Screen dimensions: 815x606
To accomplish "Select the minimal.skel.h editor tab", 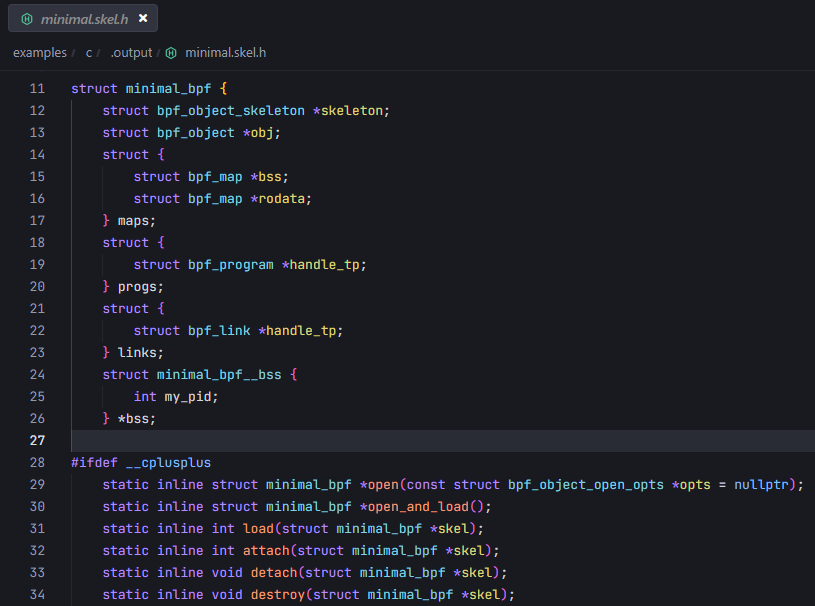I will coord(83,19).
